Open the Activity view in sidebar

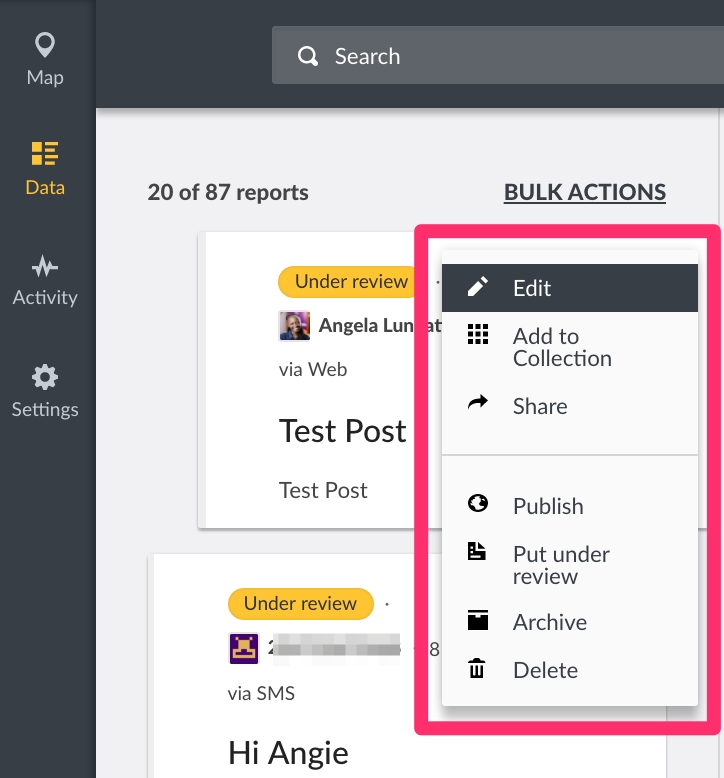click(x=45, y=280)
